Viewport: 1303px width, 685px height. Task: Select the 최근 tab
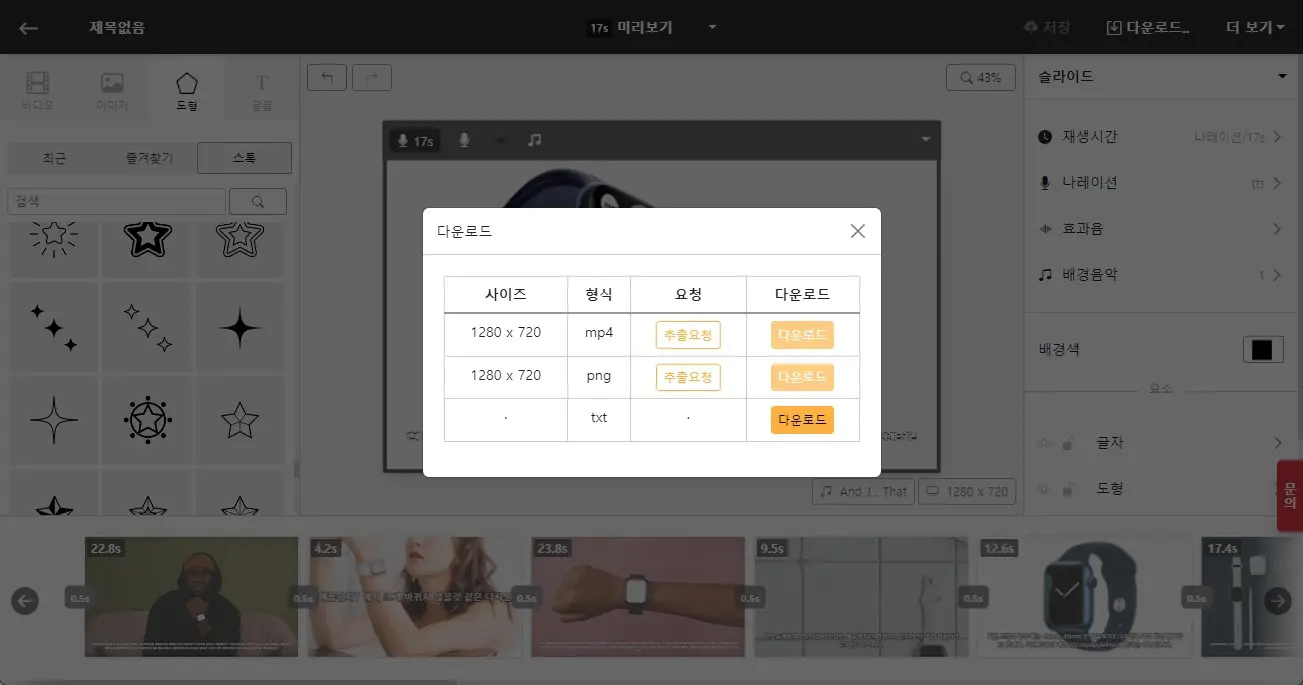coord(55,158)
